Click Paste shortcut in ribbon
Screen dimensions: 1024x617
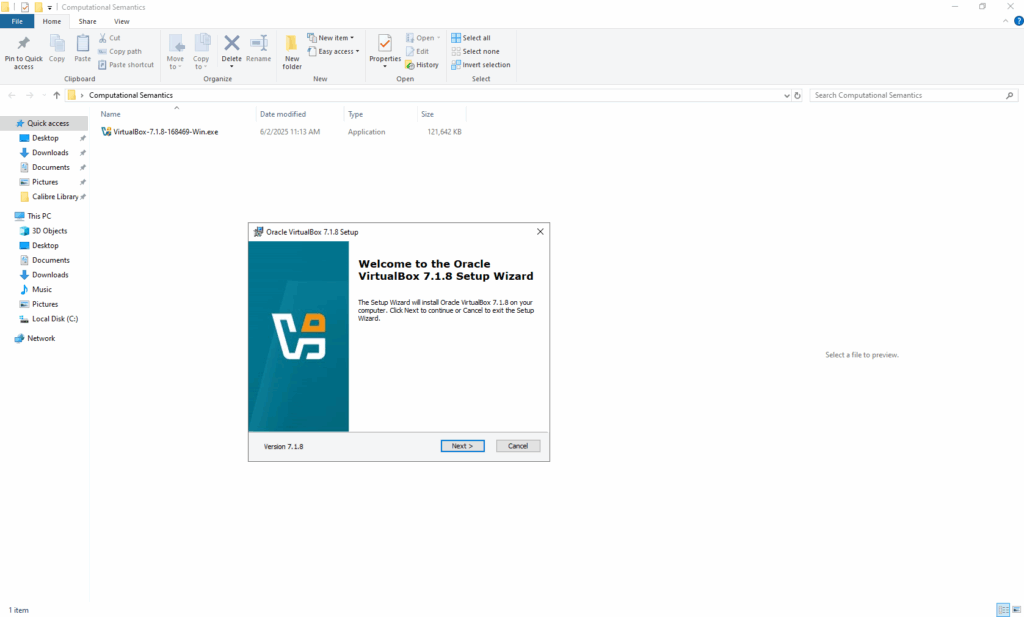coord(126,65)
